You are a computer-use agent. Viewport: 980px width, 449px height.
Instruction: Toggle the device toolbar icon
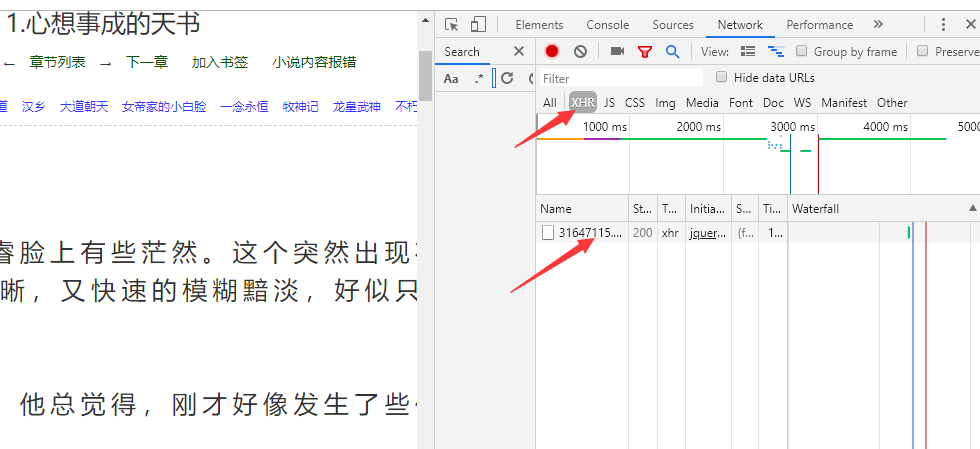tap(478, 24)
